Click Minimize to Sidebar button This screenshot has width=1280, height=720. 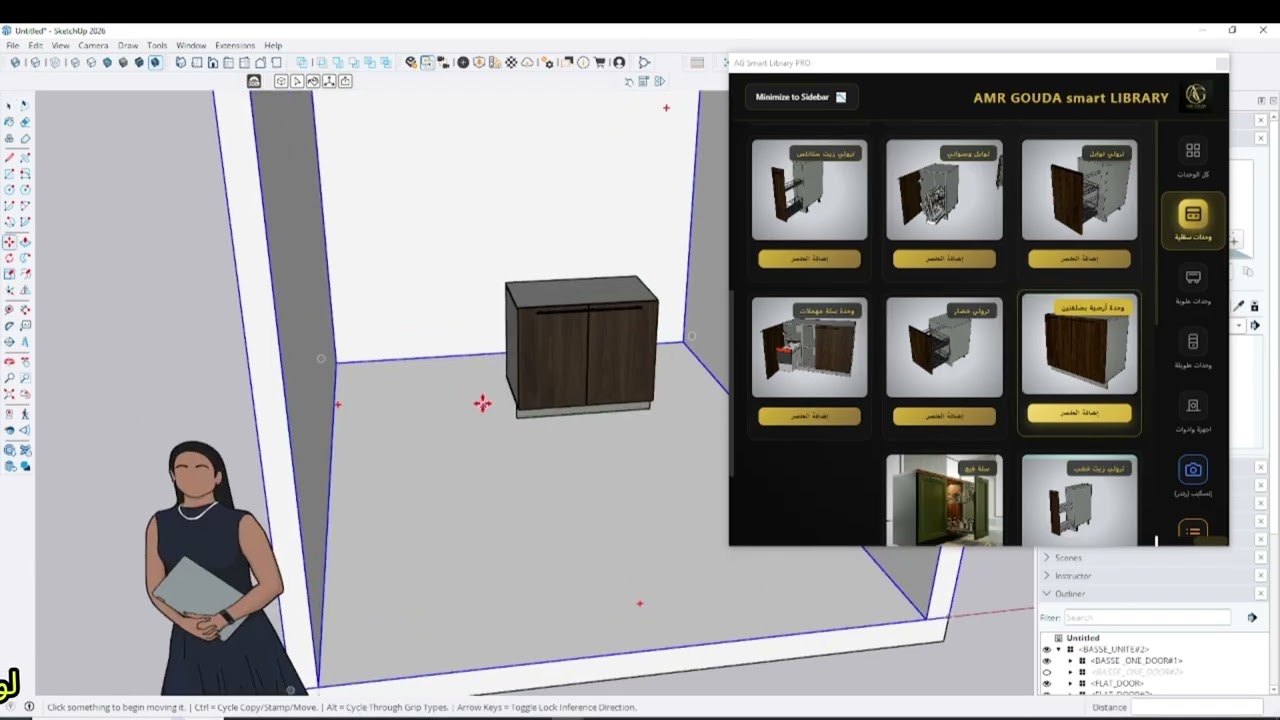[x=801, y=97]
